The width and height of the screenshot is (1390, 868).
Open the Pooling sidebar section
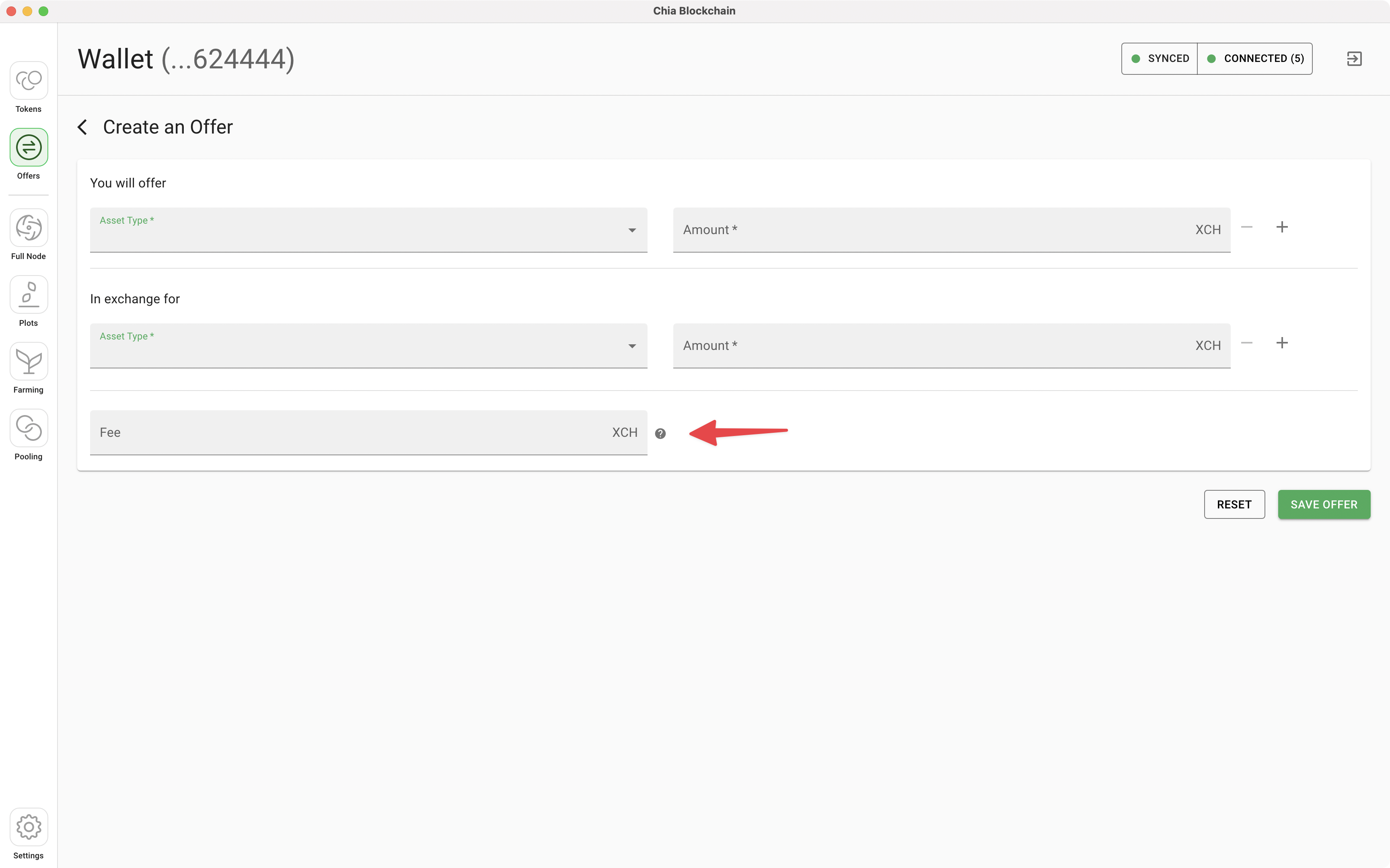tap(29, 428)
